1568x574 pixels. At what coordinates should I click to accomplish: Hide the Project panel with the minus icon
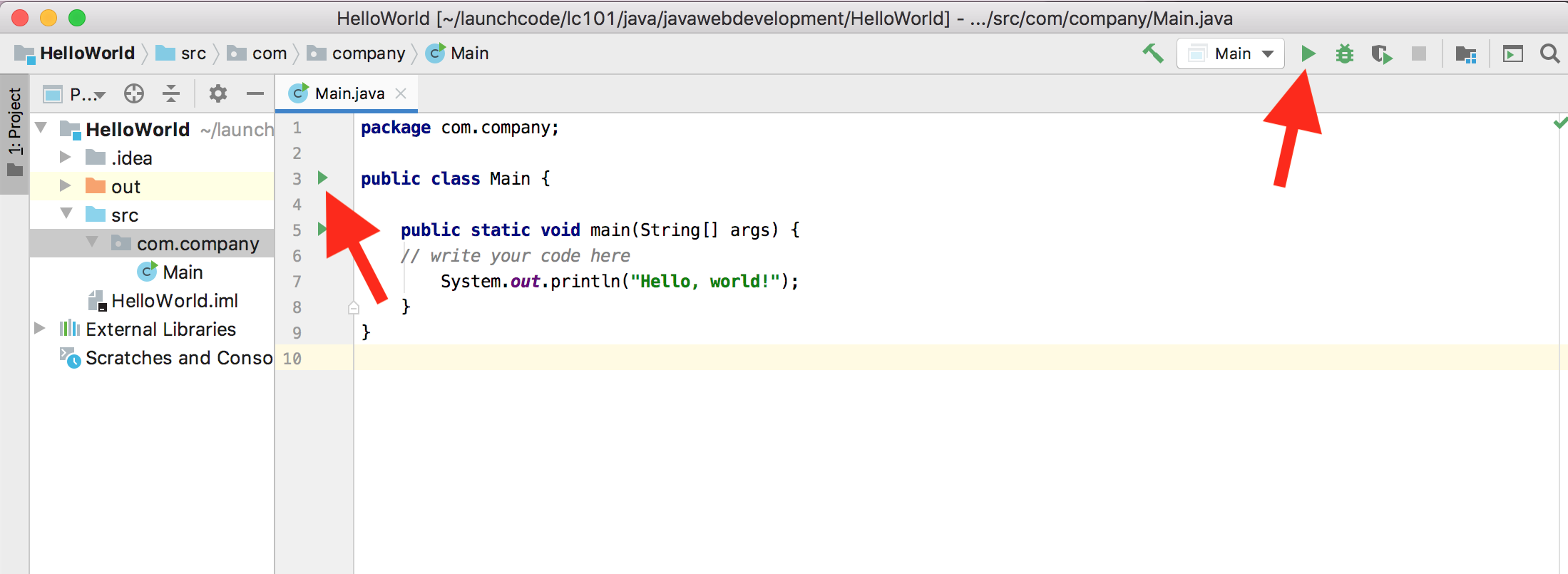coord(255,93)
